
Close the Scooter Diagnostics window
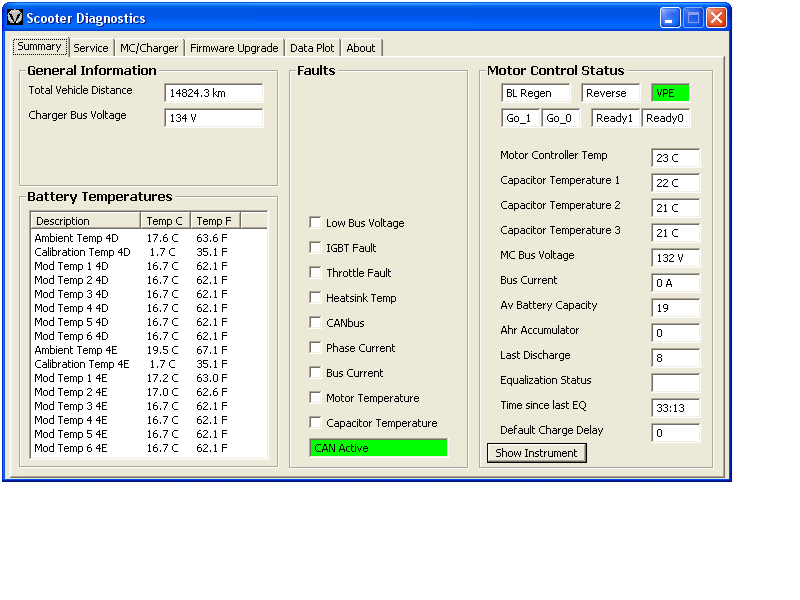[x=716, y=18]
